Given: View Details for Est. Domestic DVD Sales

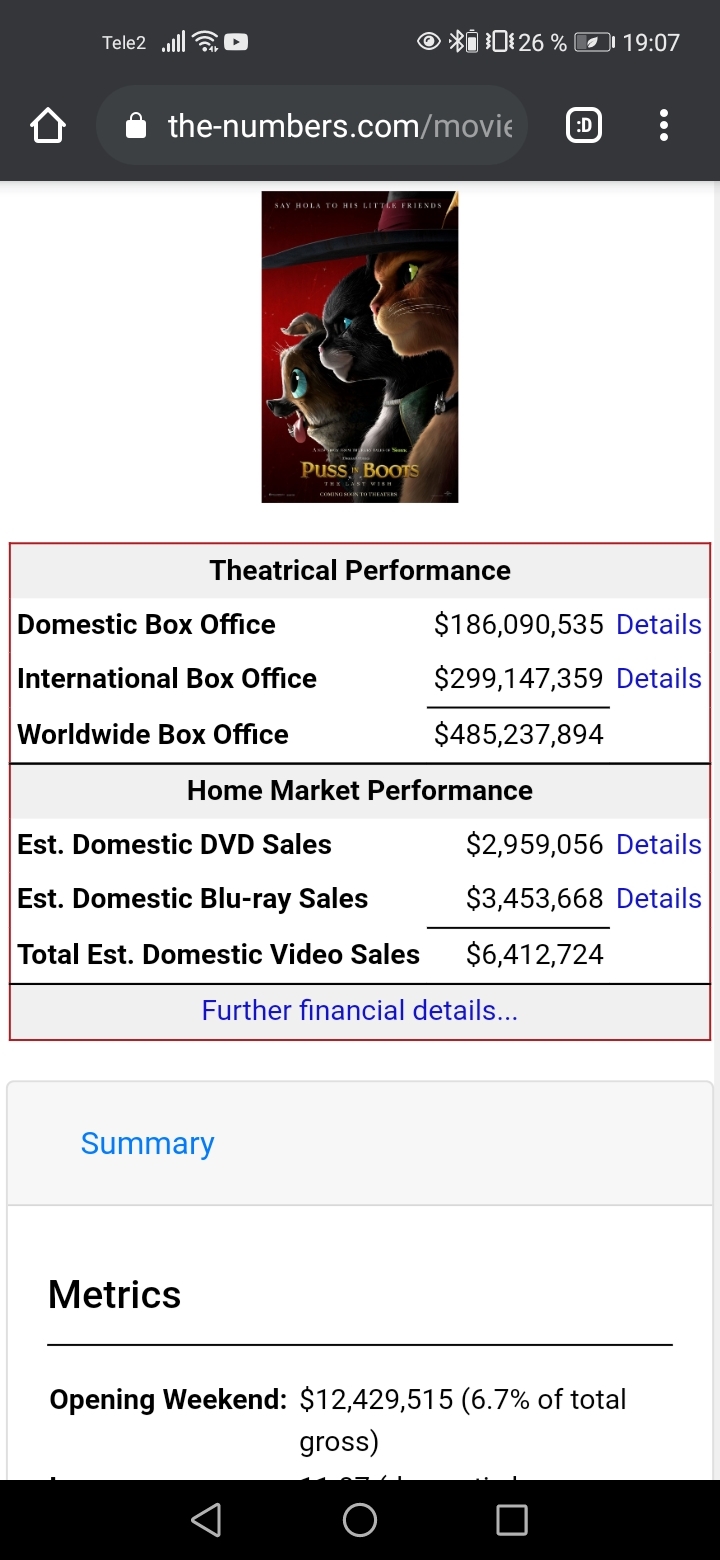Looking at the screenshot, I should point(658,844).
